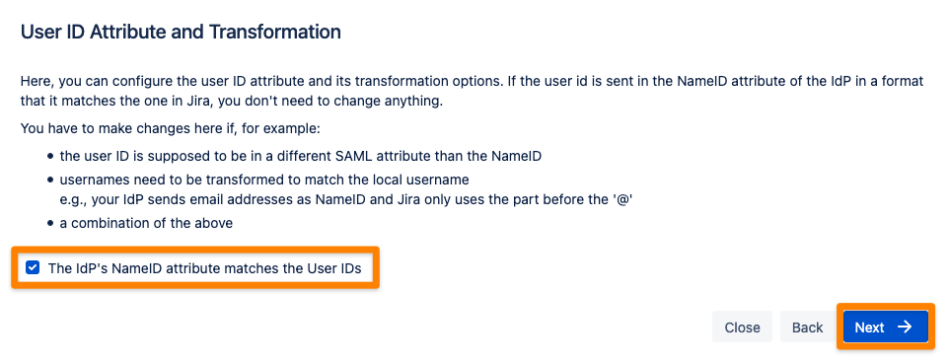Dismiss the wizard using the Close button
Screen dimensions: 949x364
tap(742, 327)
